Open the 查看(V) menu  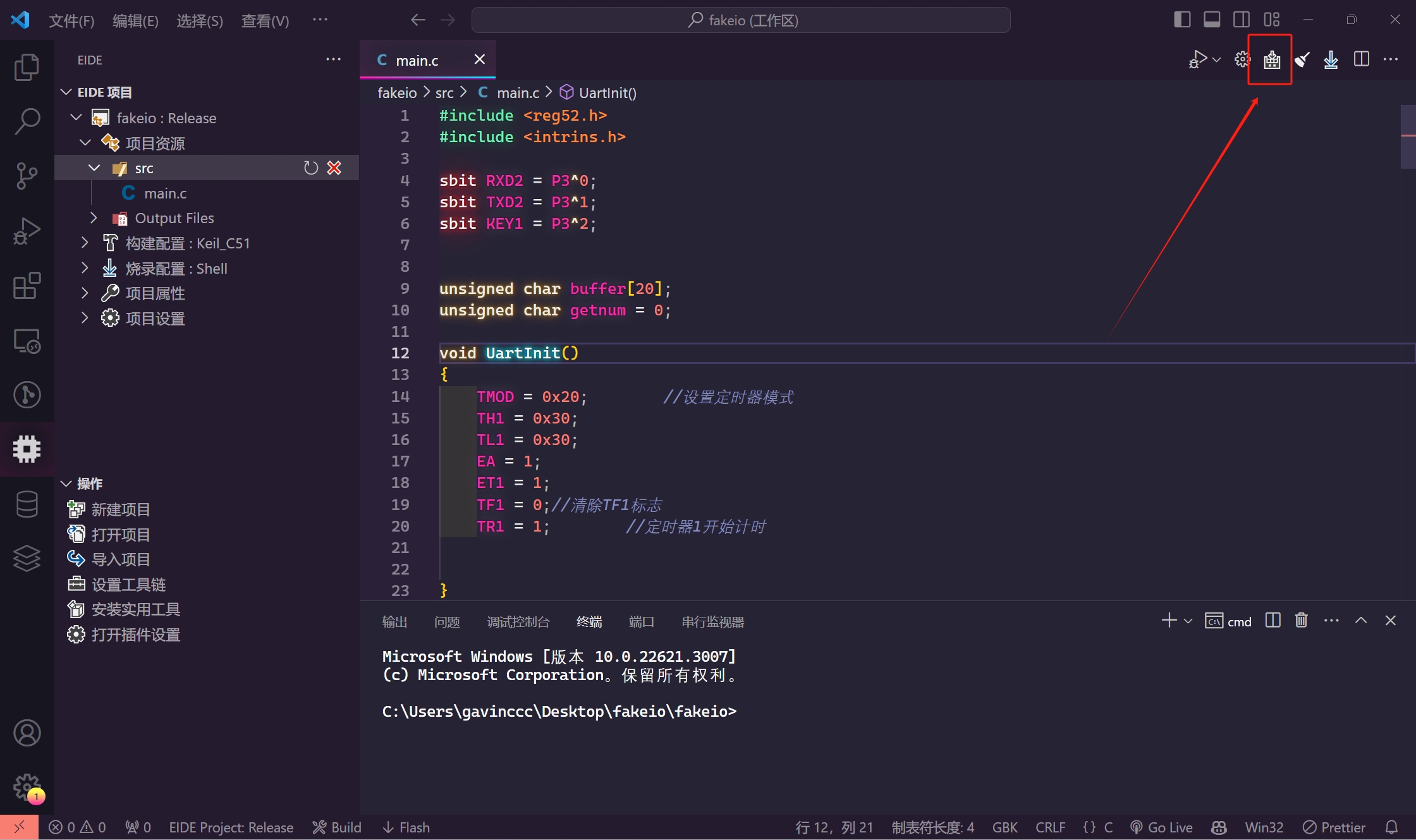pos(265,20)
